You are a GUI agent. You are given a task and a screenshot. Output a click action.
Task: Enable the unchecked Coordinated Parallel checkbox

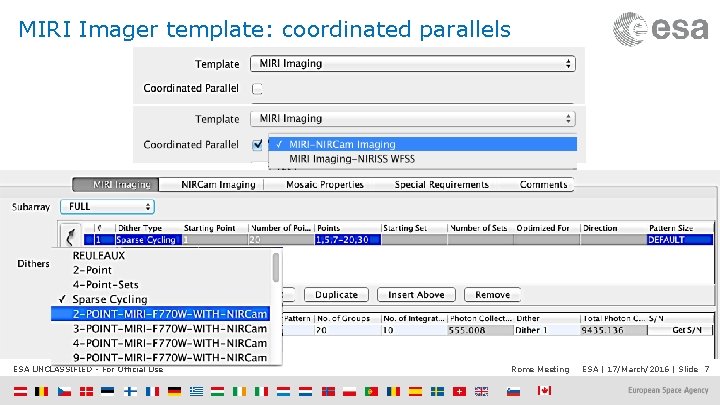(x=257, y=89)
